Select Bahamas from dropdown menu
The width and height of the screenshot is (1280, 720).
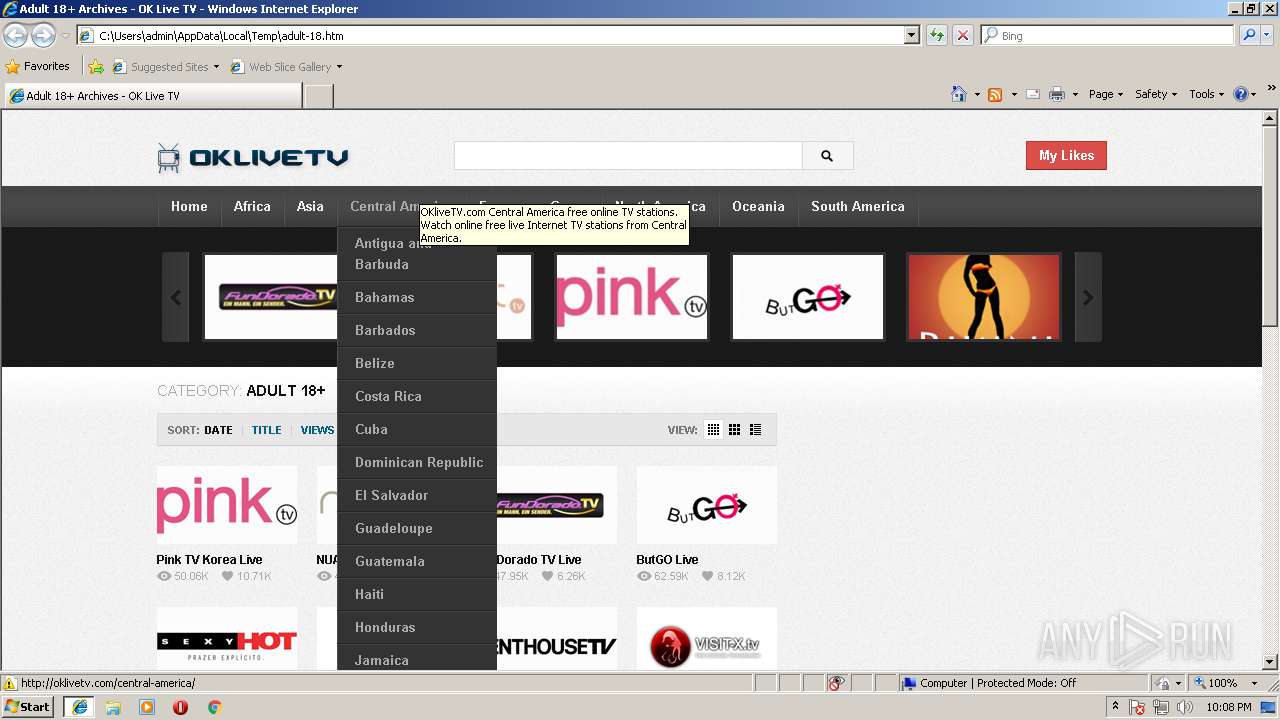417,297
